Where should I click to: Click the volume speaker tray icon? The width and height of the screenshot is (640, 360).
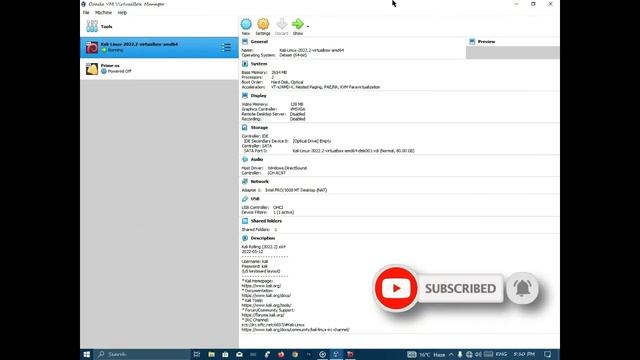(478, 354)
